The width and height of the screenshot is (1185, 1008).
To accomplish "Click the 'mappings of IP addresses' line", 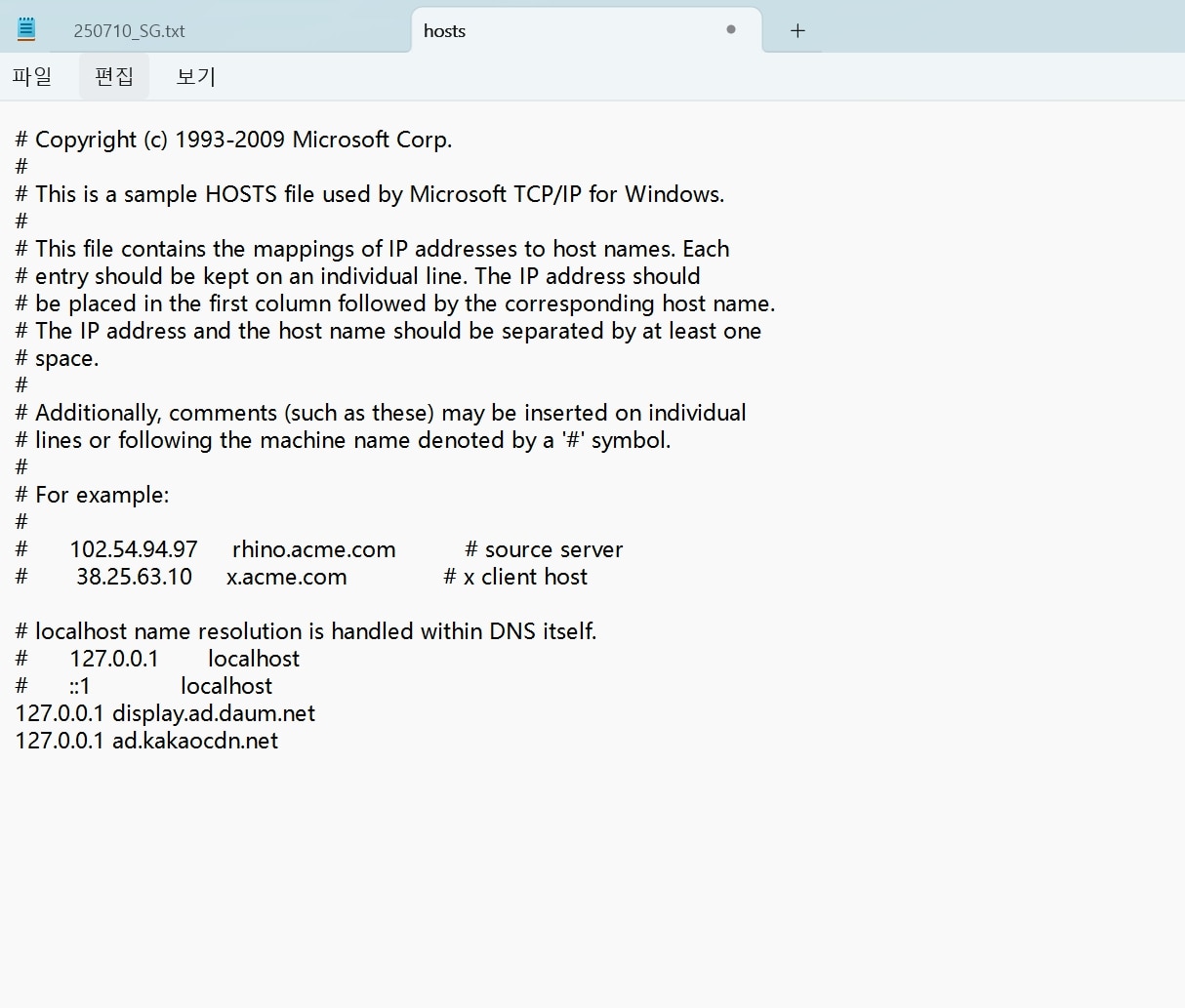I will pyautogui.click(x=373, y=249).
